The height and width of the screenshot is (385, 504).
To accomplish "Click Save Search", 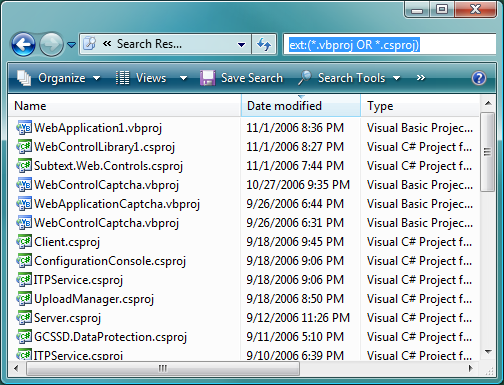I will click(252, 78).
